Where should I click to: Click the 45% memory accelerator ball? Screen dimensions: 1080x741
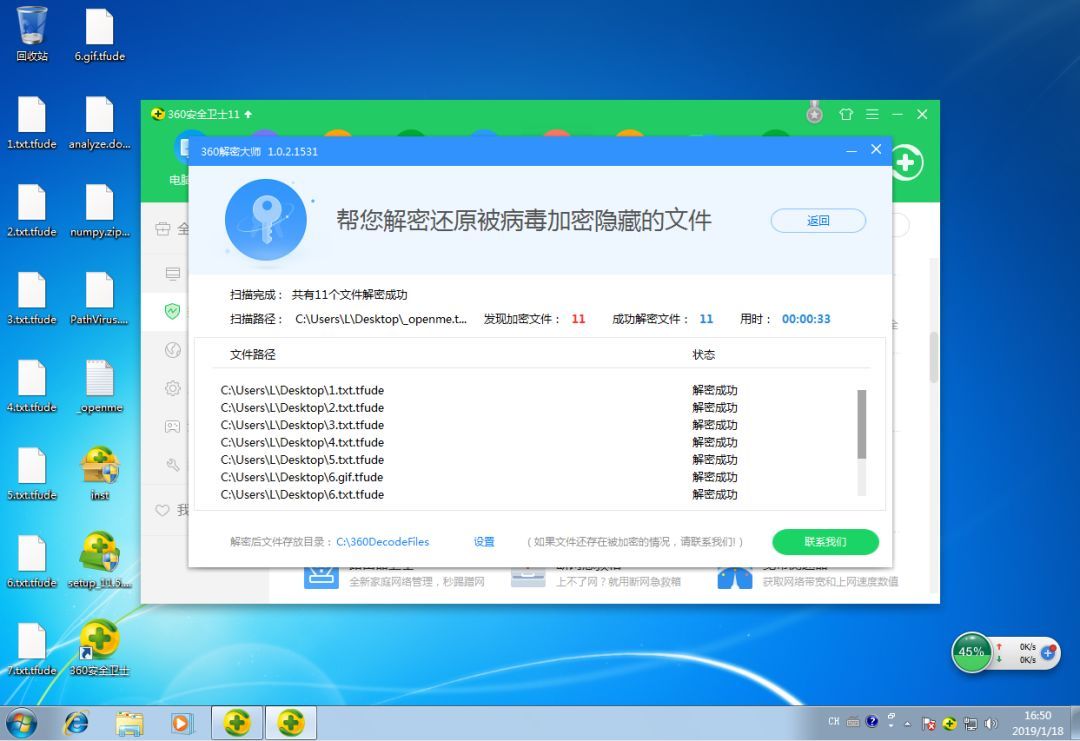click(971, 651)
